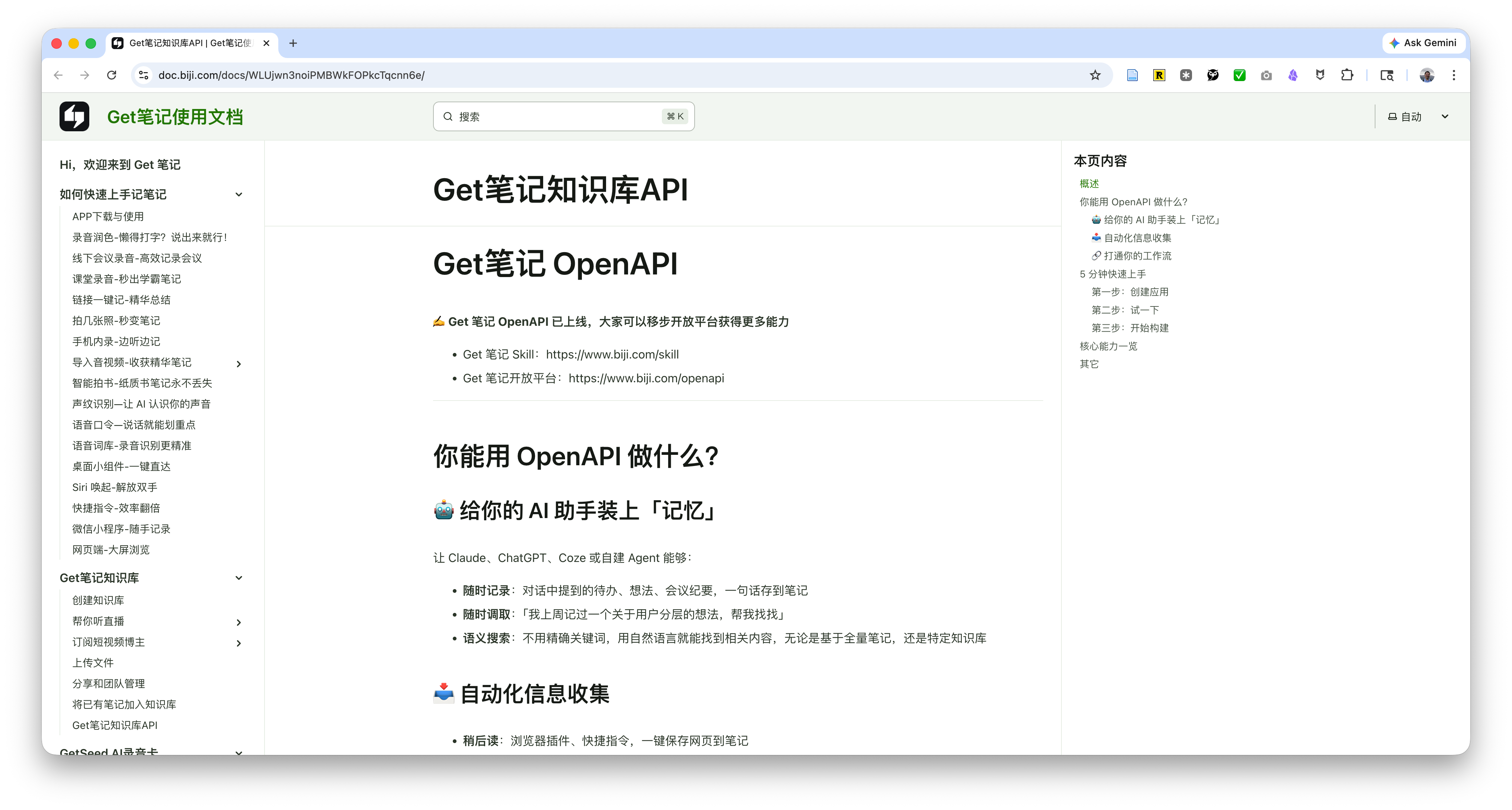Collapse the Get笔记知识库 section
The width and height of the screenshot is (1512, 810).
point(238,578)
